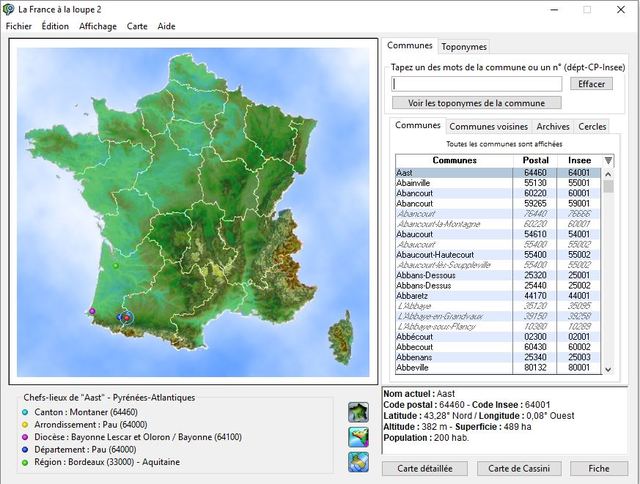Click the red commune marker on map
This screenshot has width=640, height=484.
coord(127,317)
